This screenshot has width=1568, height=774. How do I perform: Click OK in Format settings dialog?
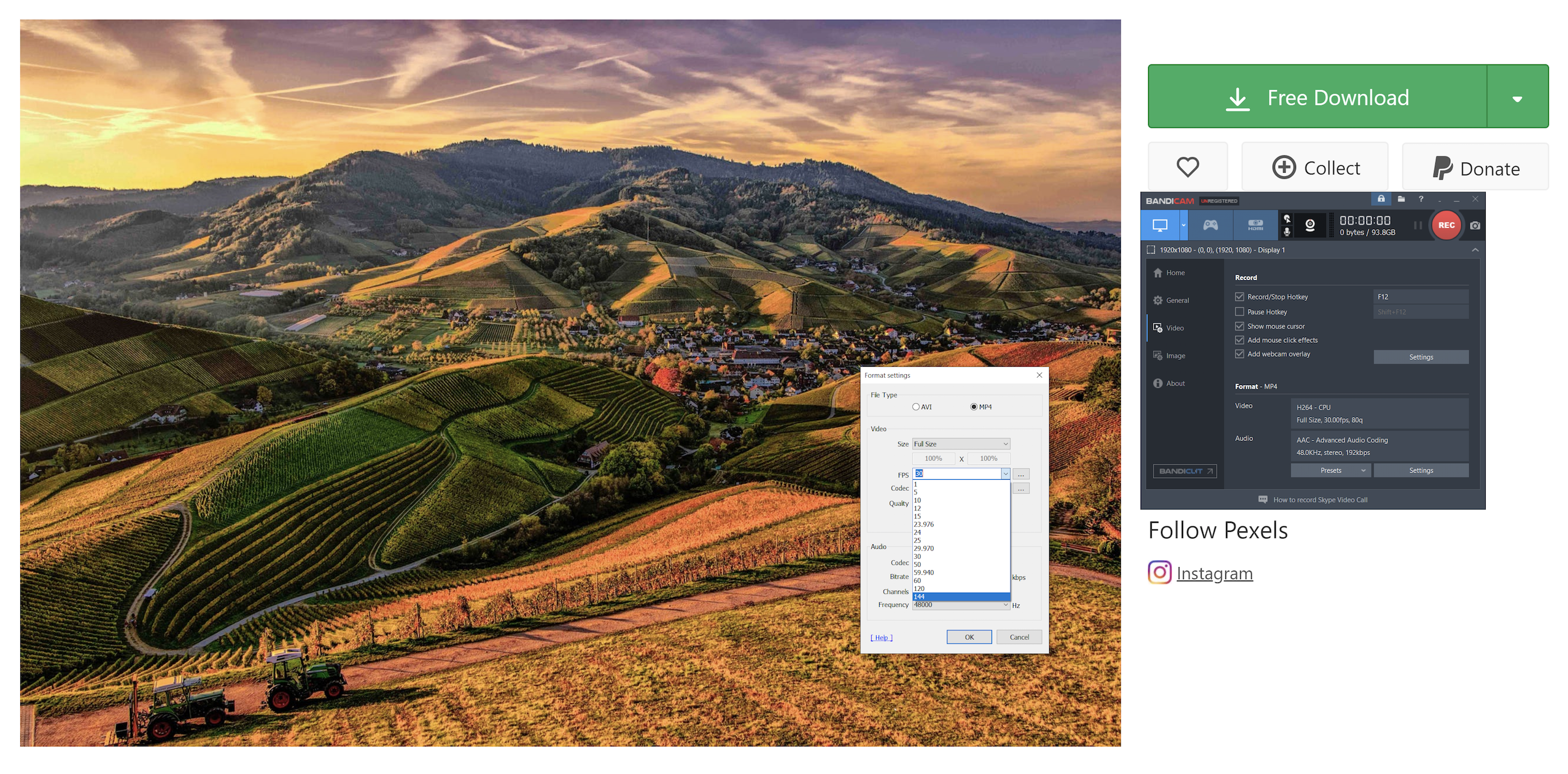[968, 637]
